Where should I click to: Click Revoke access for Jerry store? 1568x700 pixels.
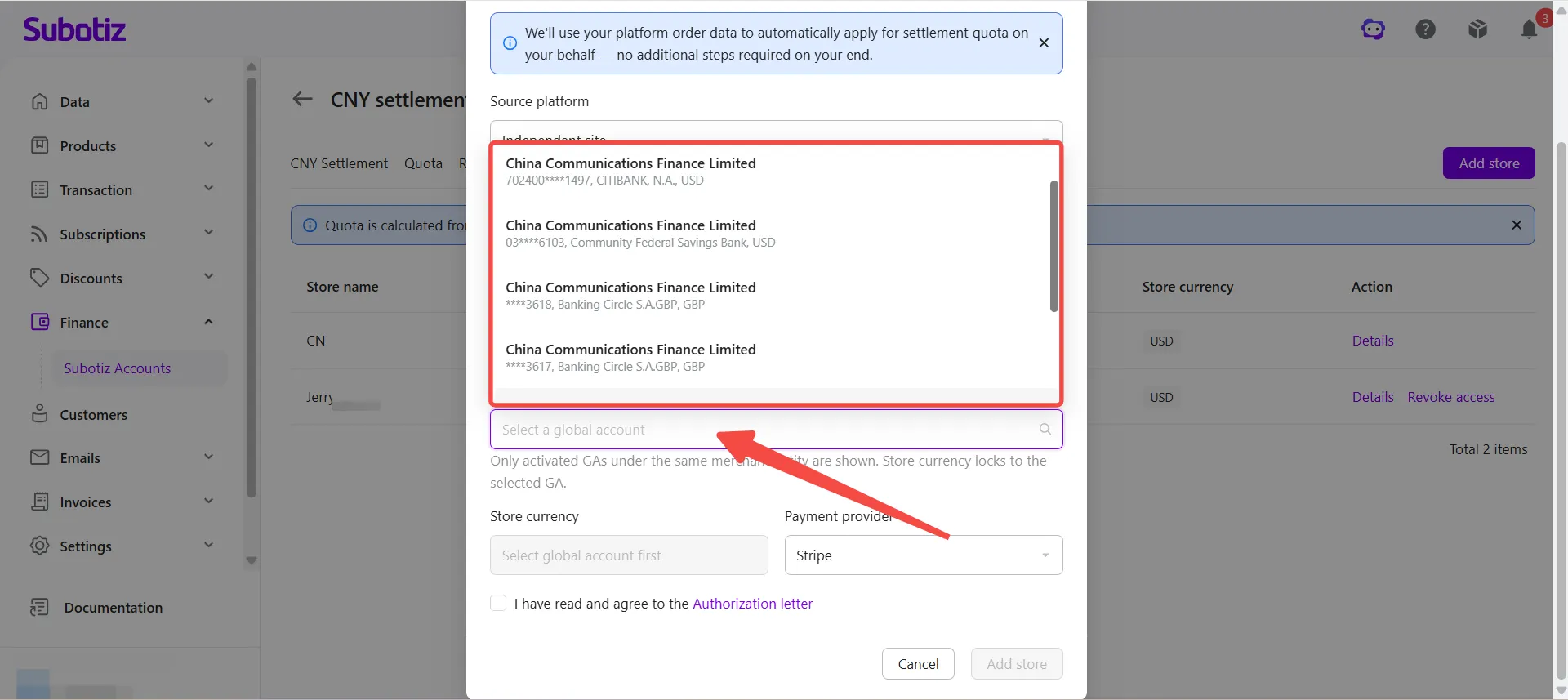[x=1450, y=397]
